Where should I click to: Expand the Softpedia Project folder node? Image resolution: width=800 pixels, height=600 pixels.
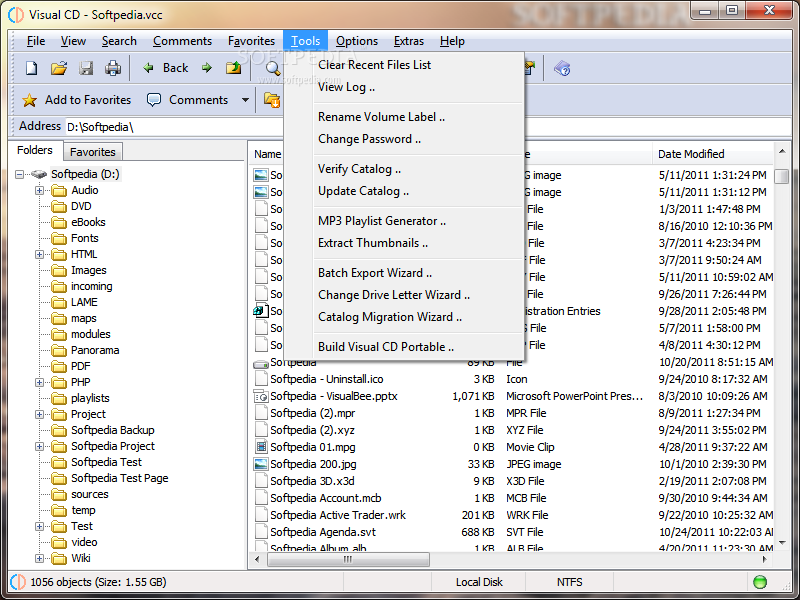click(x=39, y=446)
